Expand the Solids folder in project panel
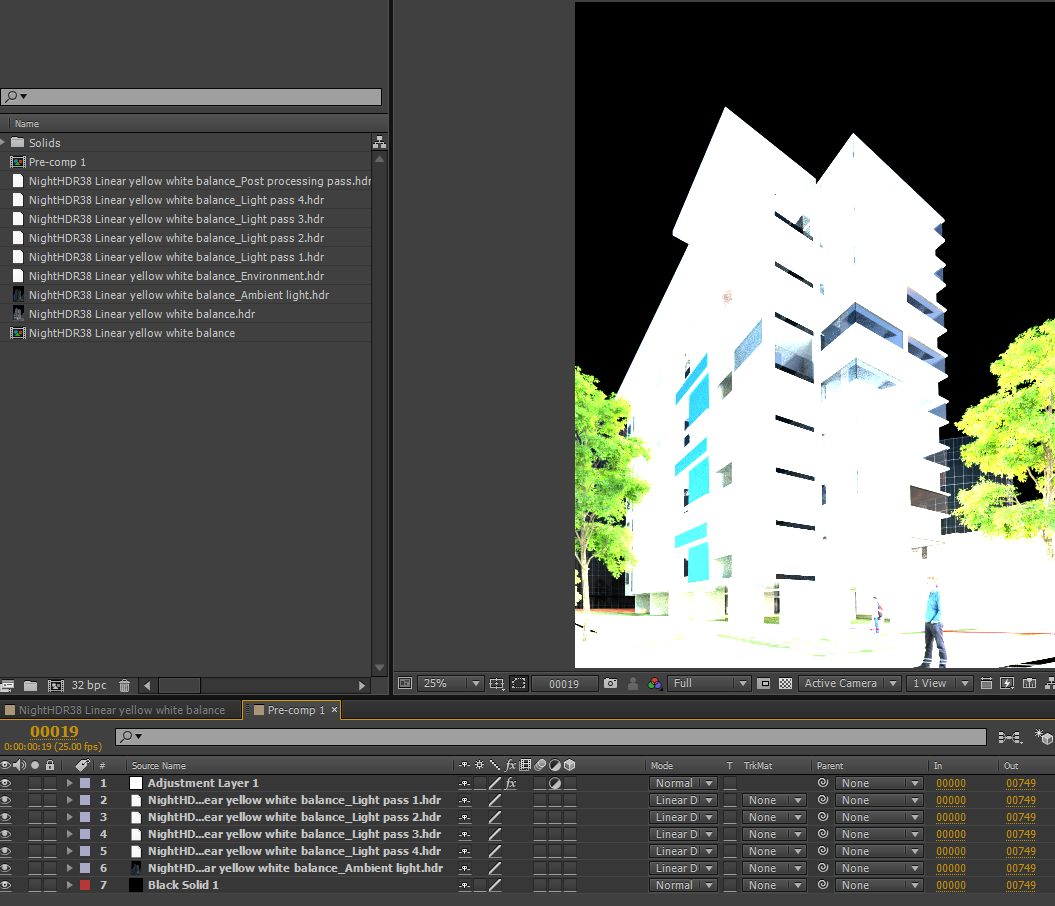This screenshot has width=1055, height=906. click(x=3, y=143)
